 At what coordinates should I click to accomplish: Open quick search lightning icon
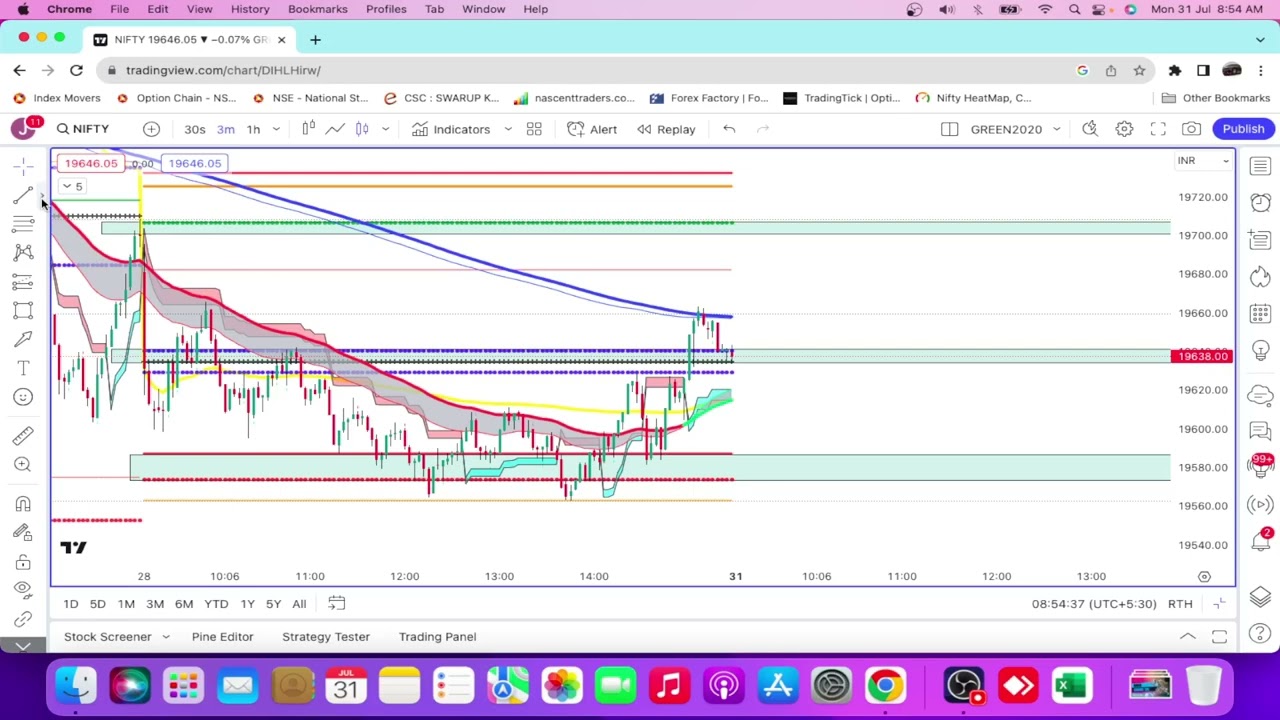[1090, 129]
